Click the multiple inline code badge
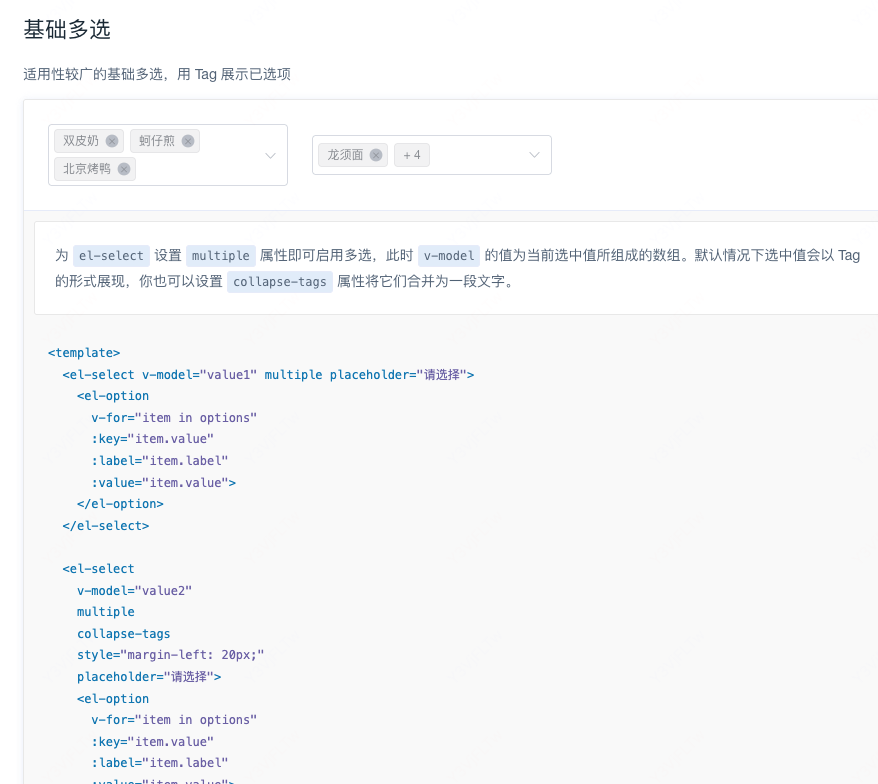The width and height of the screenshot is (878, 784). click(x=220, y=255)
